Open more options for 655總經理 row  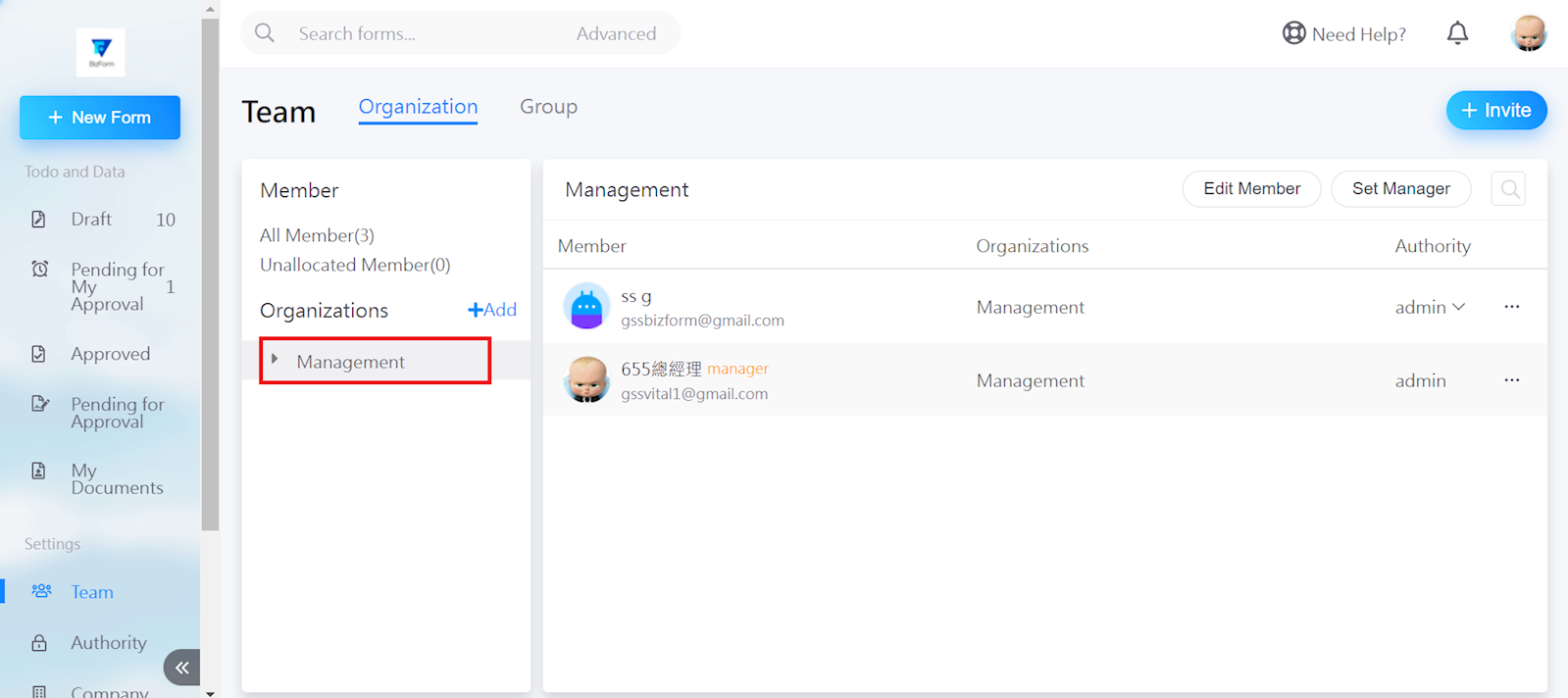coord(1511,380)
